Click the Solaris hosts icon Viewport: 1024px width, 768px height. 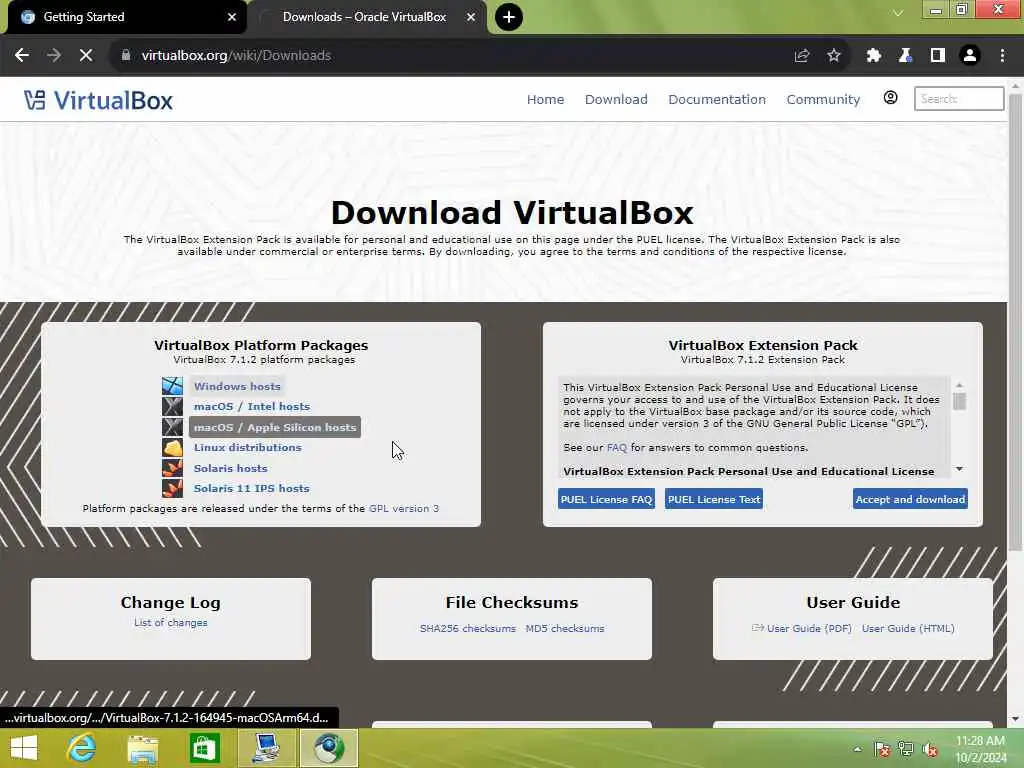click(172, 468)
